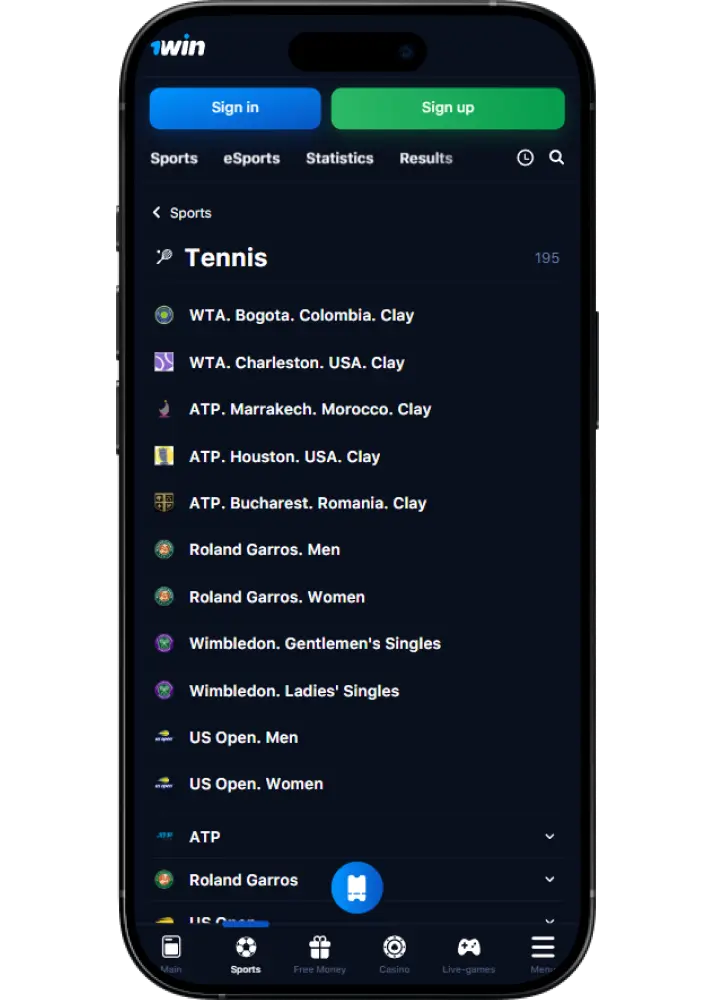Click the WTA Bogota tournament icon
715x1000 pixels.
point(164,315)
